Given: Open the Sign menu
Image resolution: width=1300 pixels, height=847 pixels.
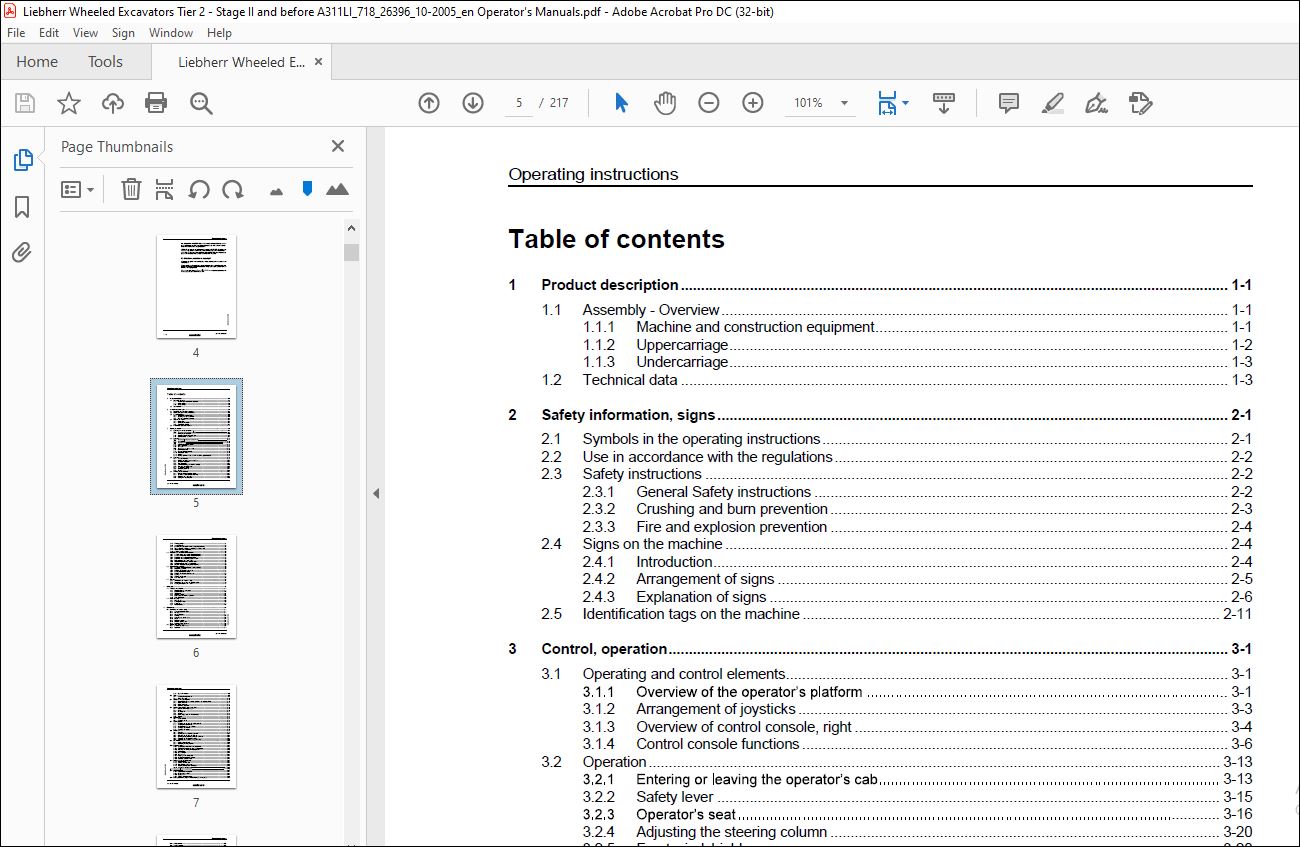Looking at the screenshot, I should (123, 33).
